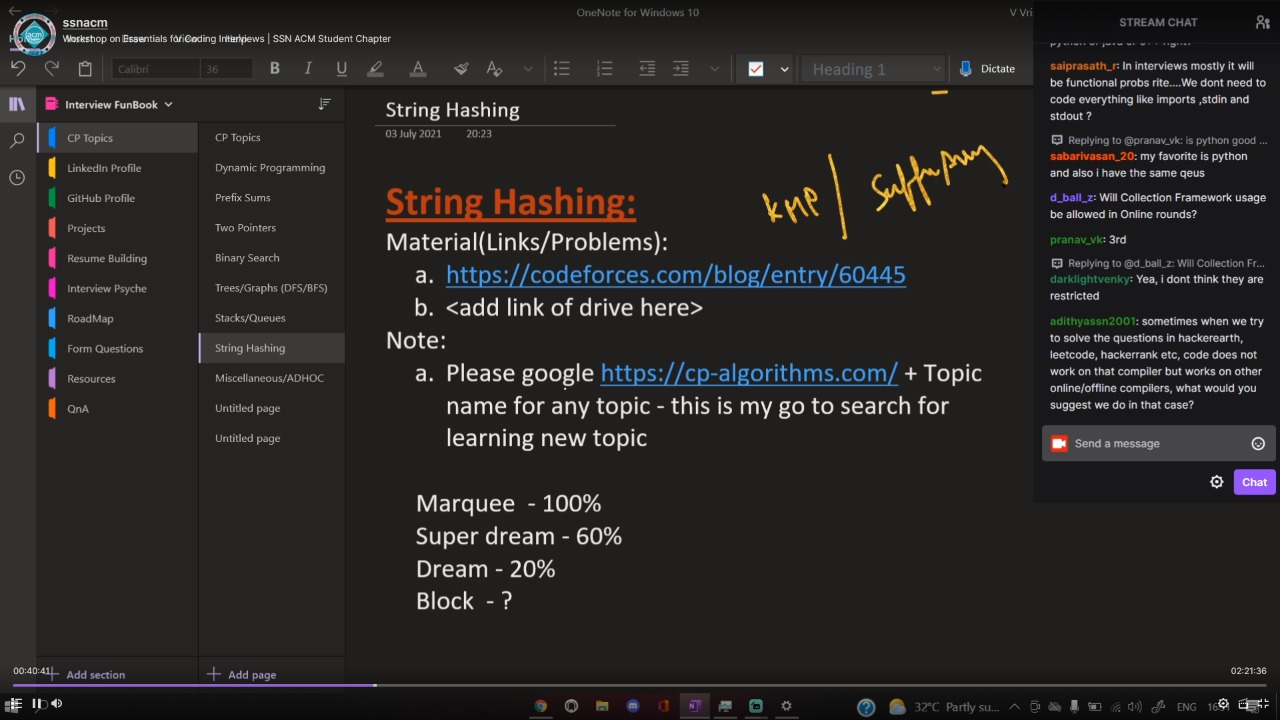Click the text highlighter icon
This screenshot has width=1280, height=720.
(375, 69)
